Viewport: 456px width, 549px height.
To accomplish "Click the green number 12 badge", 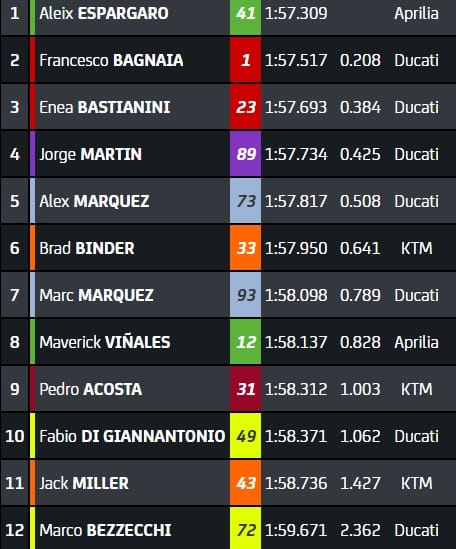I will point(245,342).
